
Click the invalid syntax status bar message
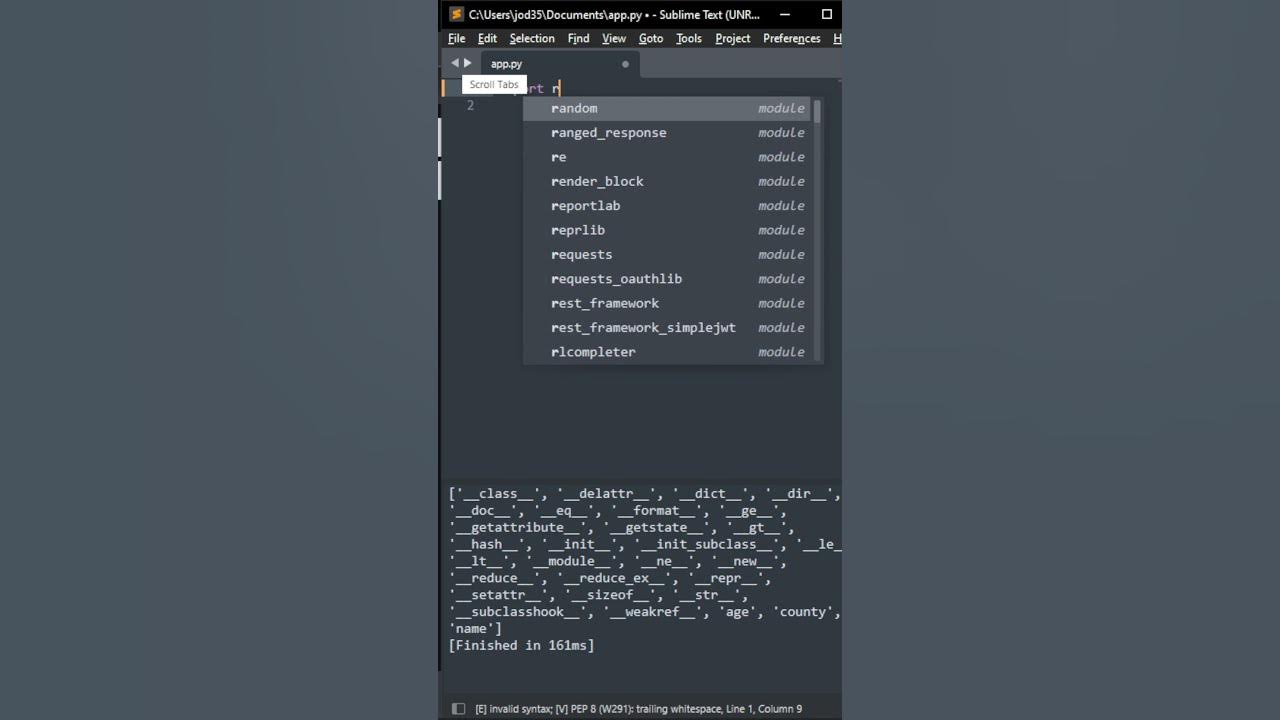[639, 709]
